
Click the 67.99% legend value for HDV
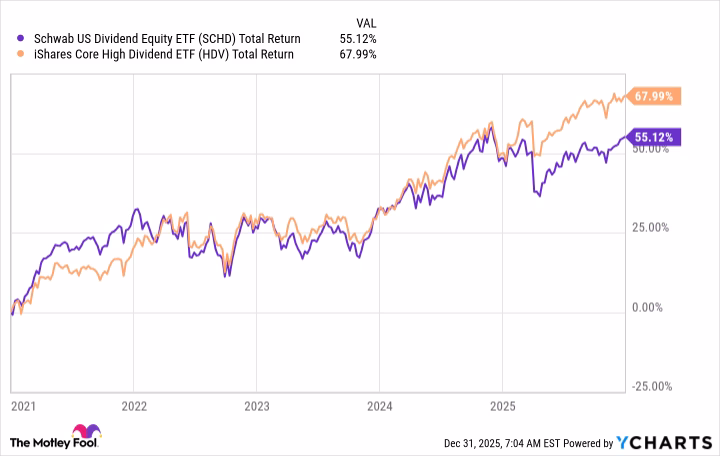[x=358, y=54]
